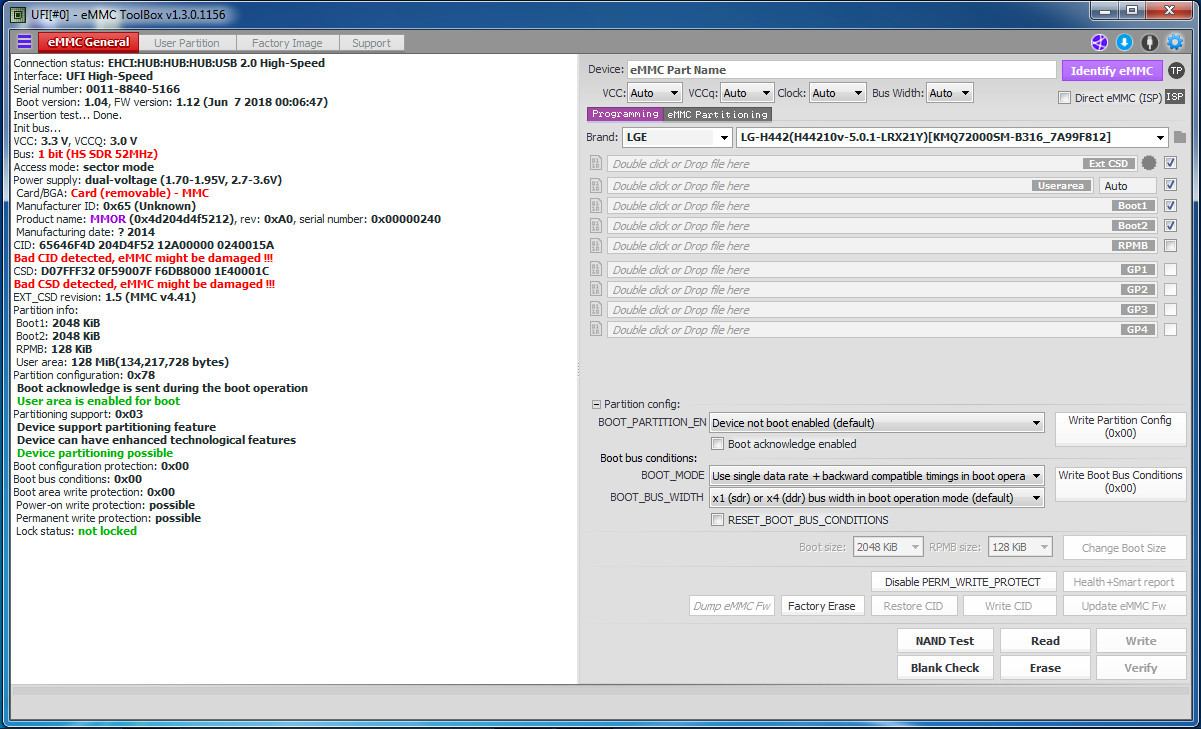1201x729 pixels.
Task: Collapse the Partition config section
Action: 597,405
